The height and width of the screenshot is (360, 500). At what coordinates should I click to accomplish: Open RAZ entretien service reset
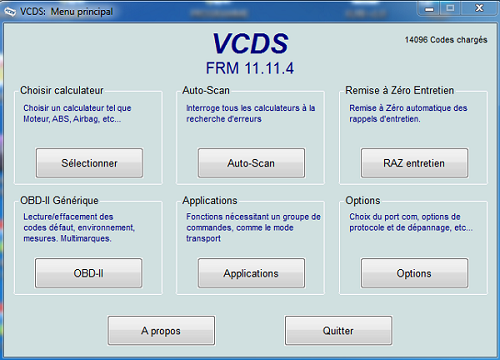coord(414,163)
